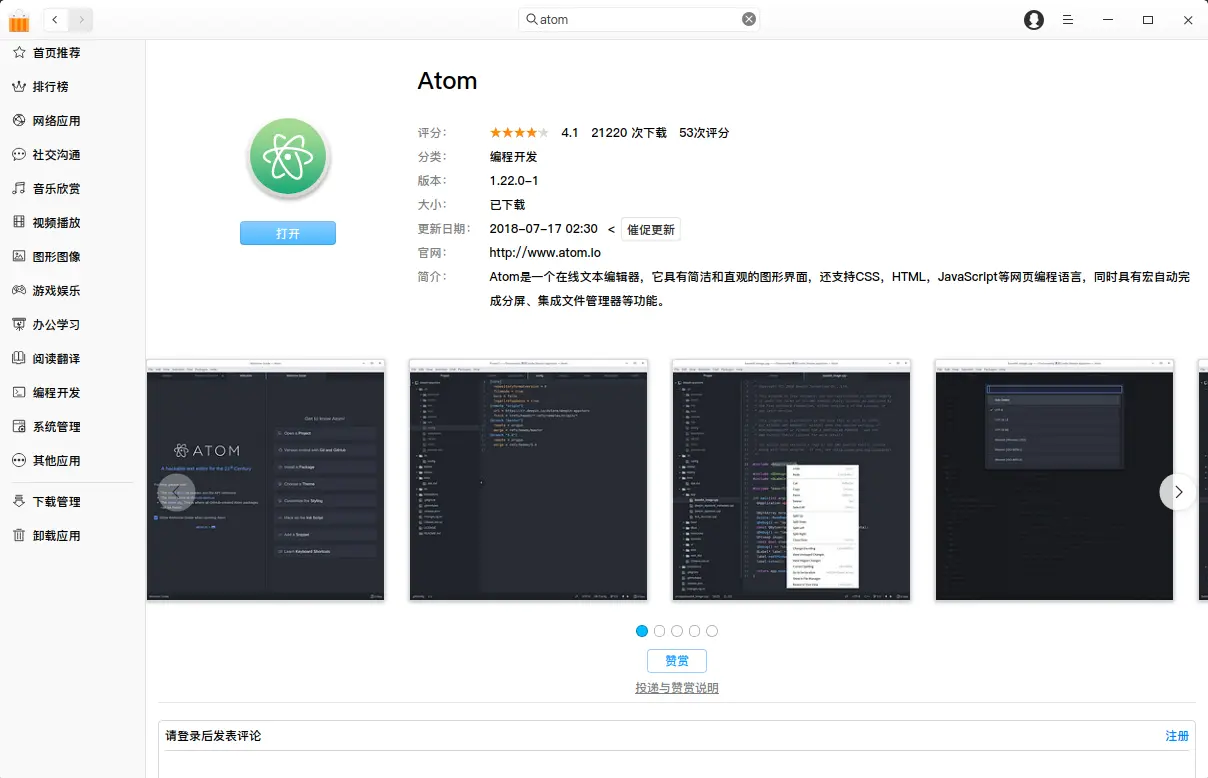Open the 投递与赞赏说明 link

click(677, 688)
